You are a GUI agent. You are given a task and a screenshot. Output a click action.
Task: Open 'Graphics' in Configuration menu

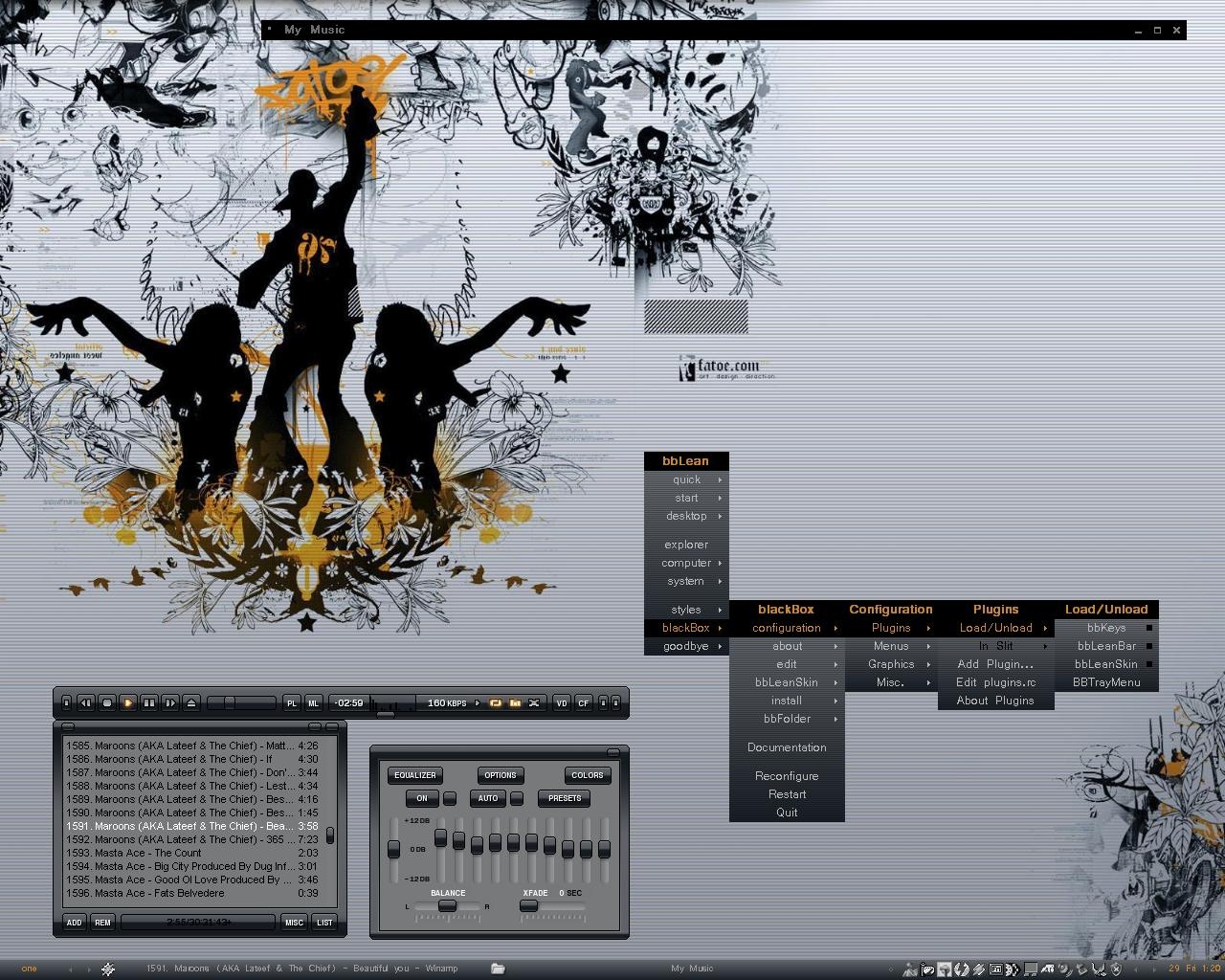[891, 664]
